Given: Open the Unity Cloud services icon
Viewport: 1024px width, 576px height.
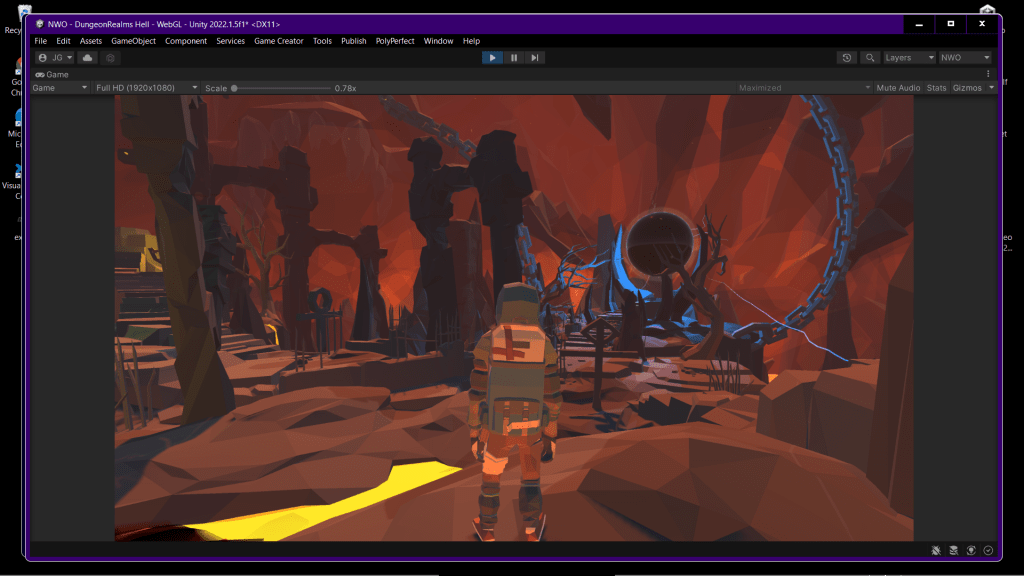Looking at the screenshot, I should (x=88, y=58).
